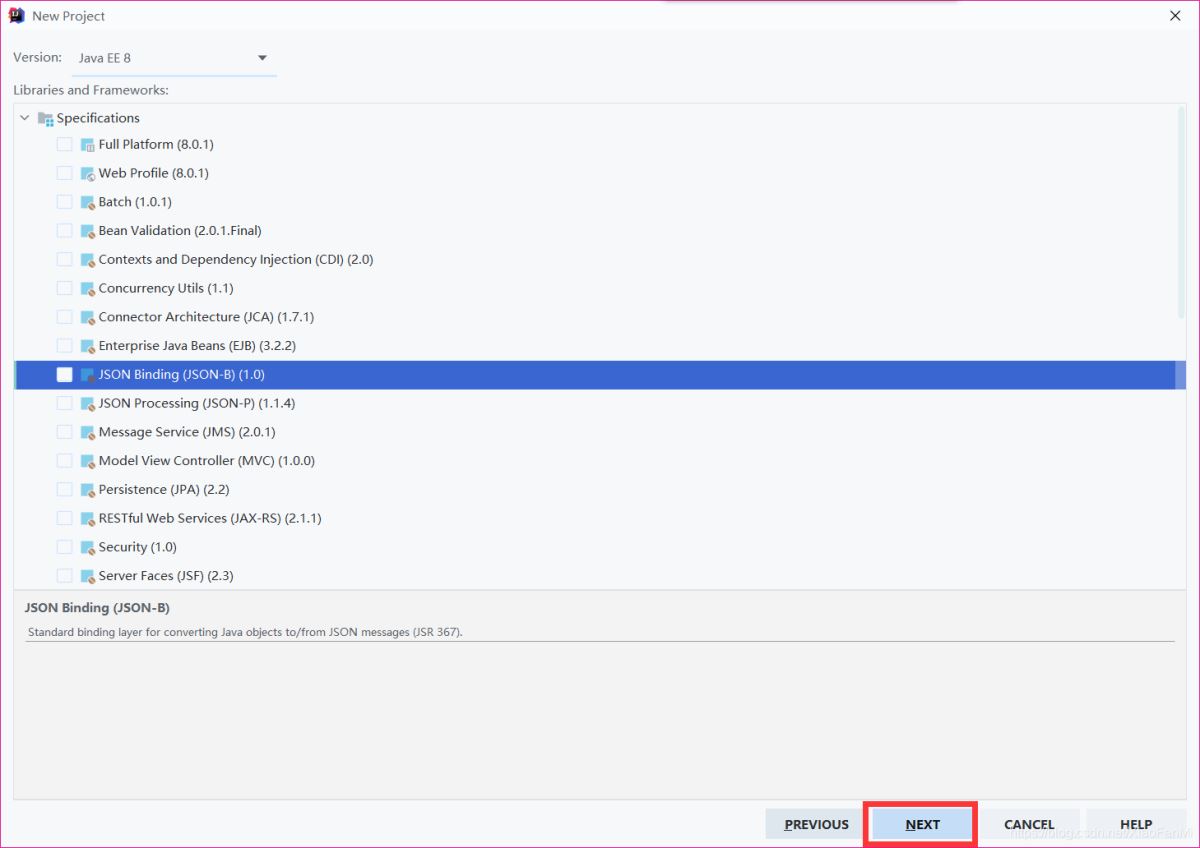This screenshot has width=1200, height=848.
Task: Click the JSON Binding (JSON-B) icon
Action: click(87, 375)
